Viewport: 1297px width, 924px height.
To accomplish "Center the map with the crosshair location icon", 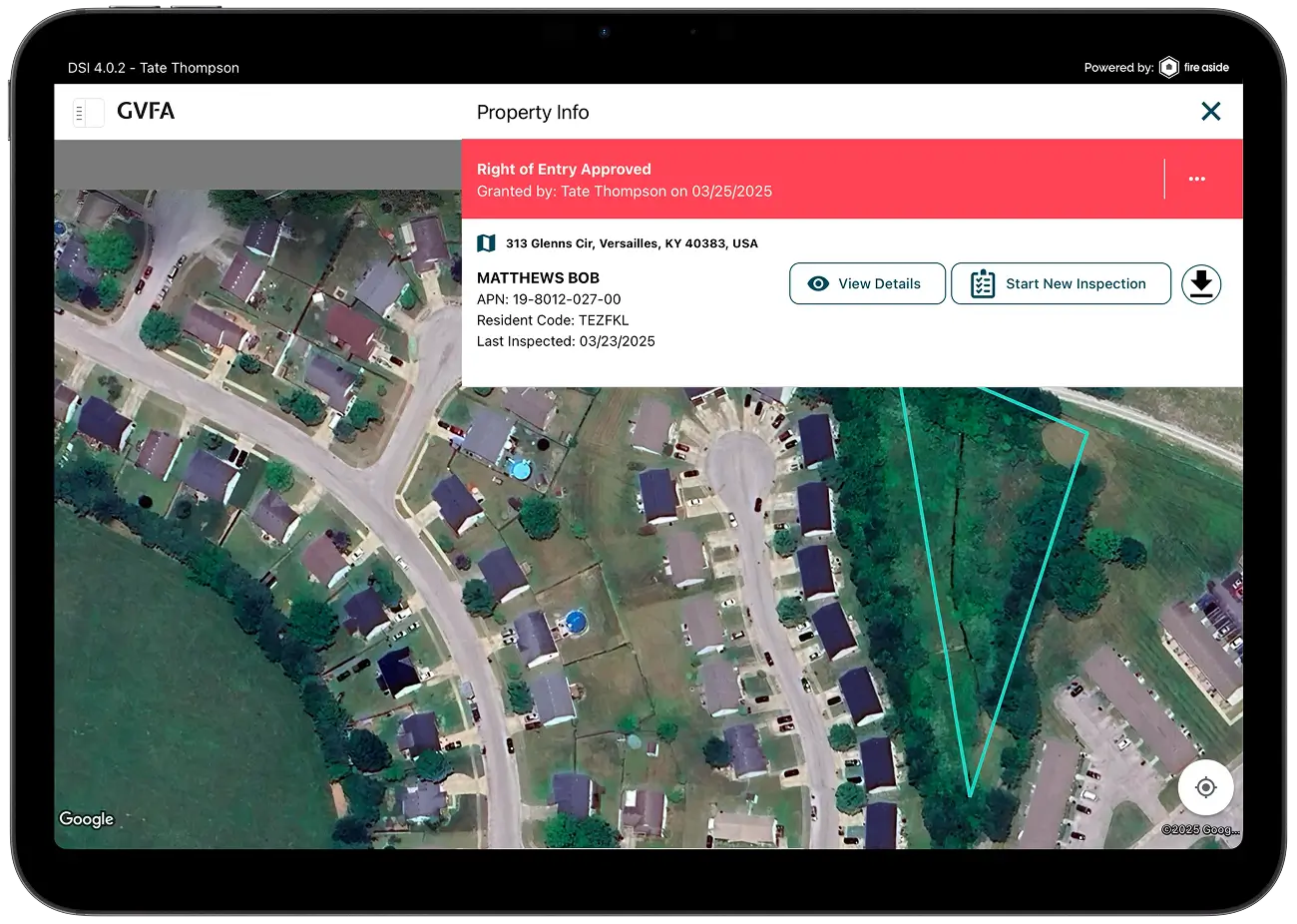I will click(x=1206, y=787).
